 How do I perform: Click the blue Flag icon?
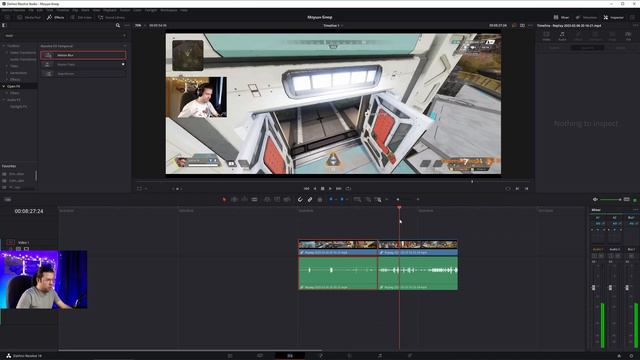tap(331, 200)
